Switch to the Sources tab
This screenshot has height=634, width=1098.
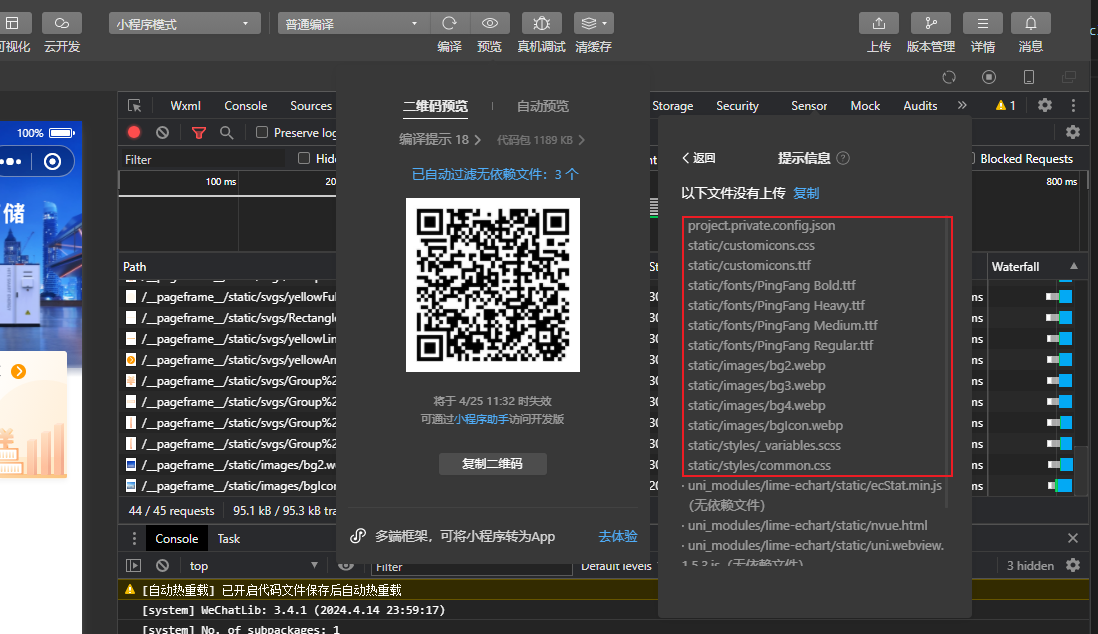click(x=311, y=106)
